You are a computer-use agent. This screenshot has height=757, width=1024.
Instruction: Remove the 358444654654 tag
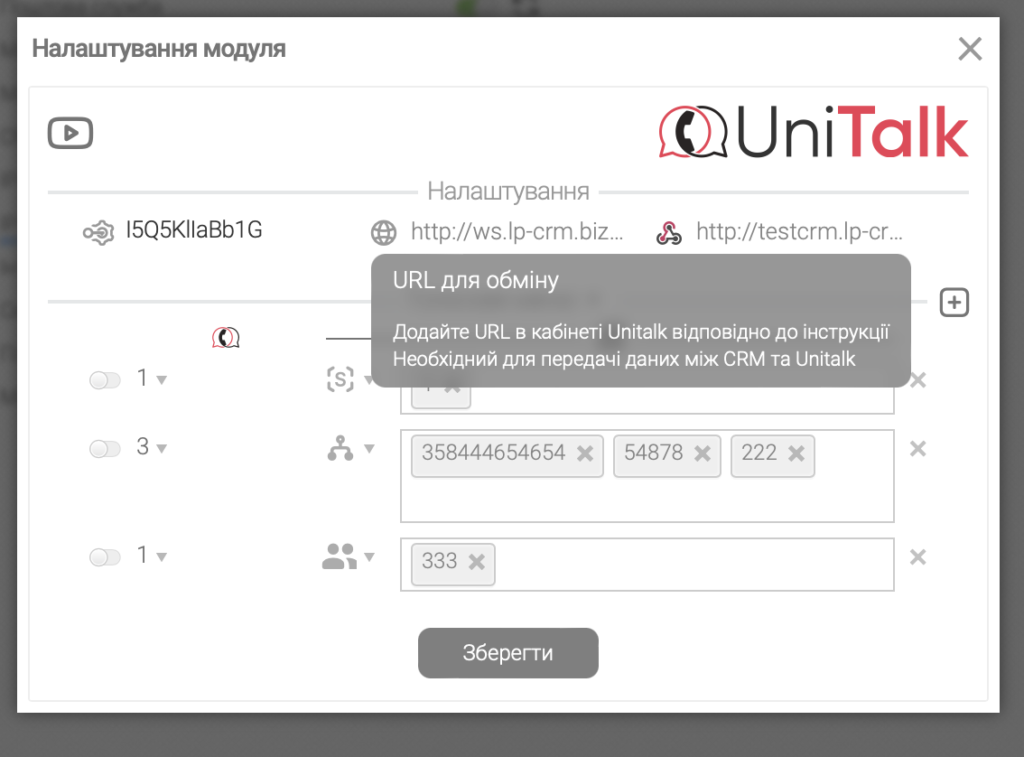(585, 454)
